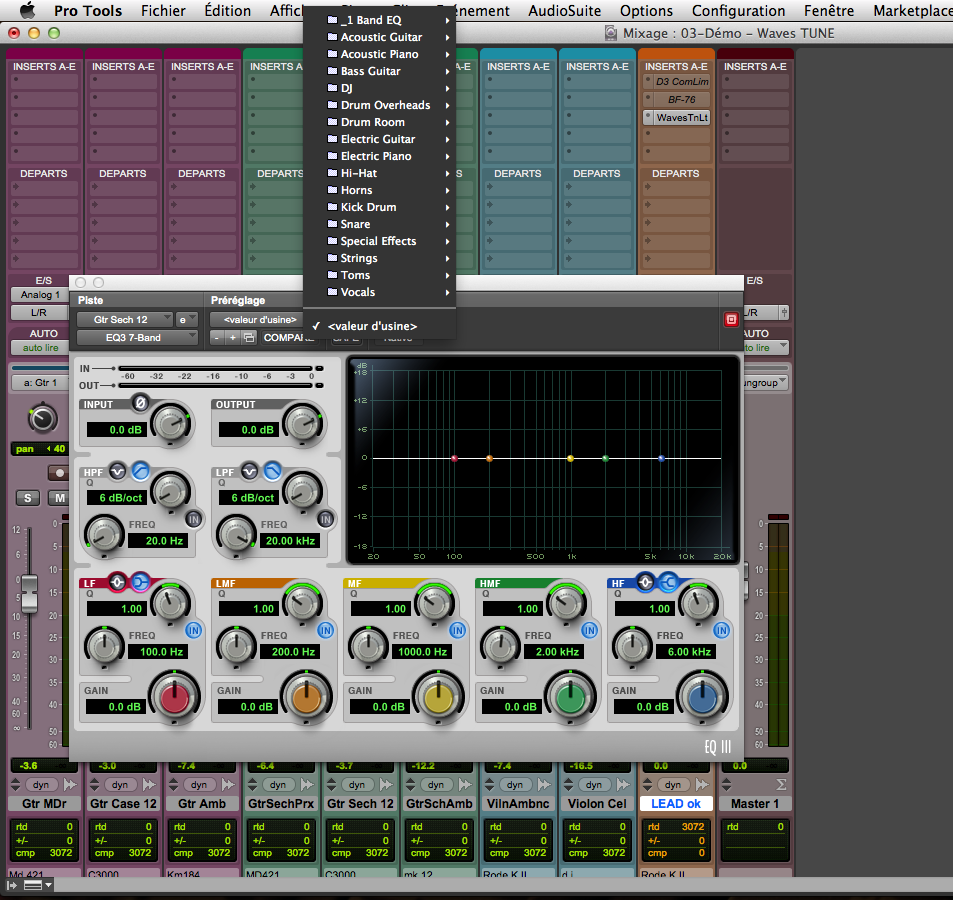Click the red LF gain knob
This screenshot has height=900, width=953.
pyautogui.click(x=174, y=698)
